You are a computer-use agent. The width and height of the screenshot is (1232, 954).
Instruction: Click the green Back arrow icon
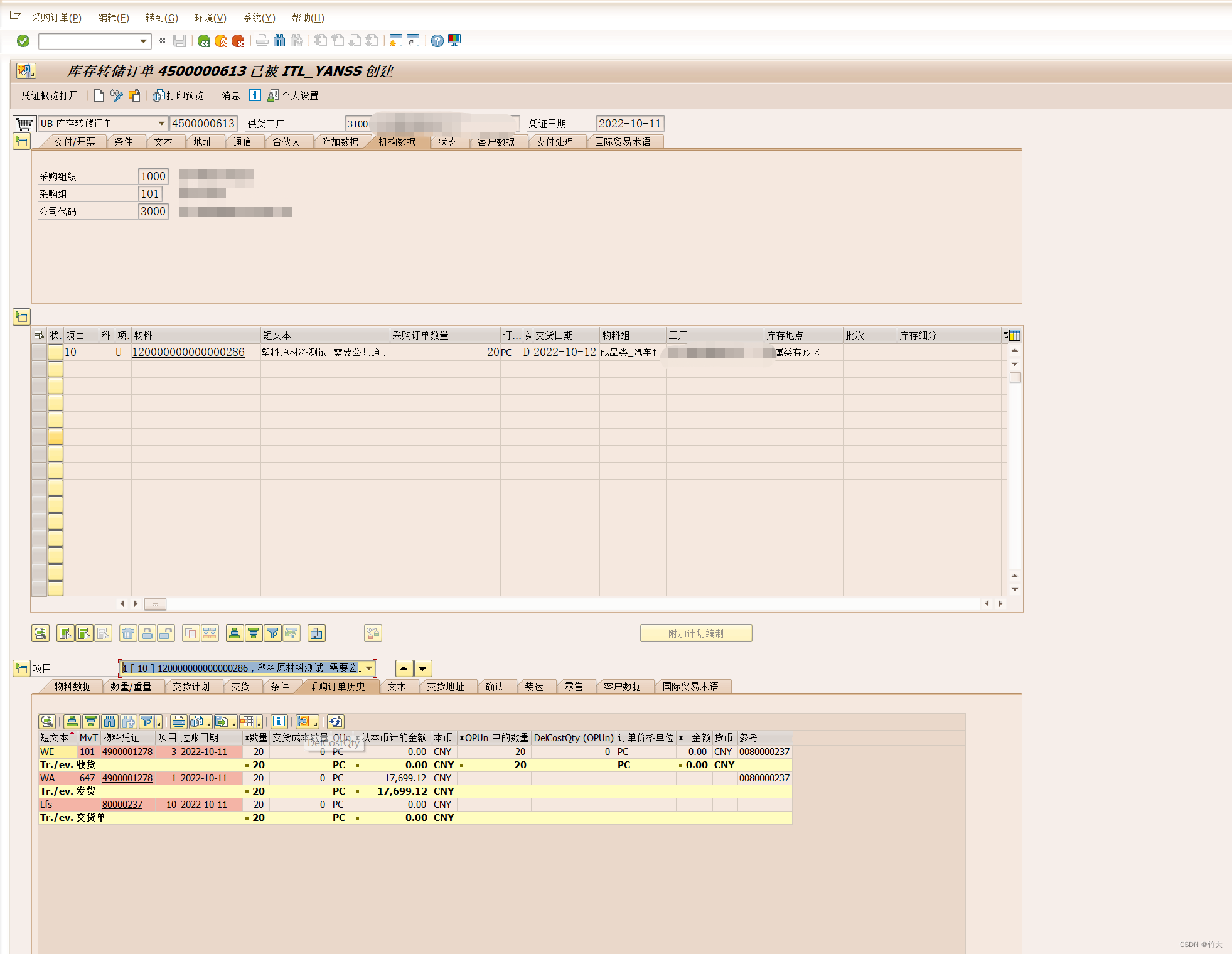pos(204,41)
